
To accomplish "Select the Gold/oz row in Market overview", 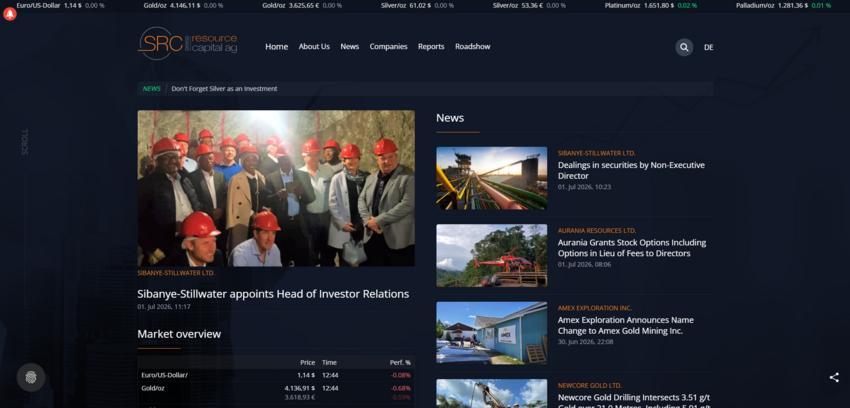I will point(276,392).
